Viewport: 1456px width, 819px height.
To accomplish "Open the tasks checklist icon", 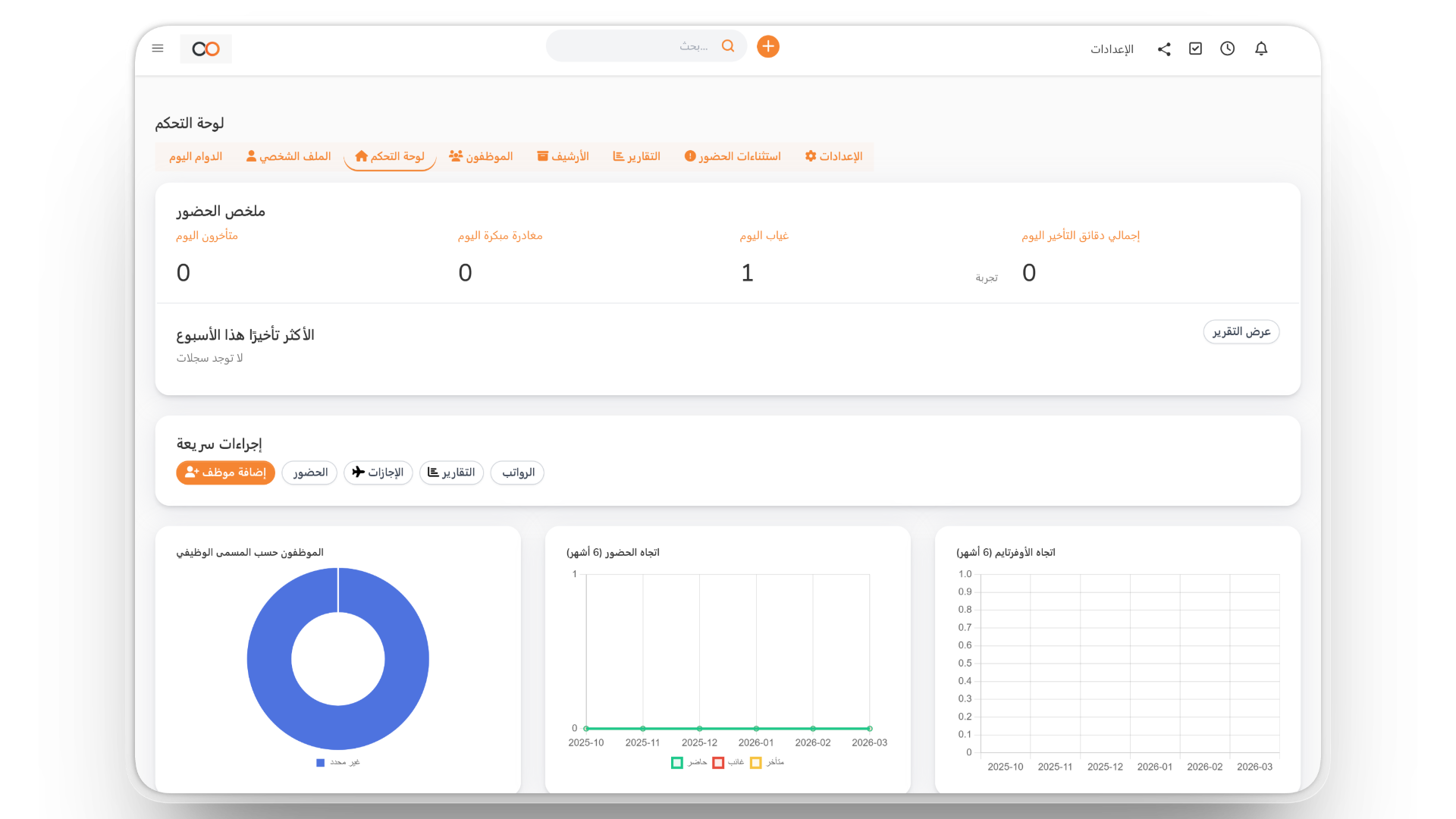I will 1195,48.
